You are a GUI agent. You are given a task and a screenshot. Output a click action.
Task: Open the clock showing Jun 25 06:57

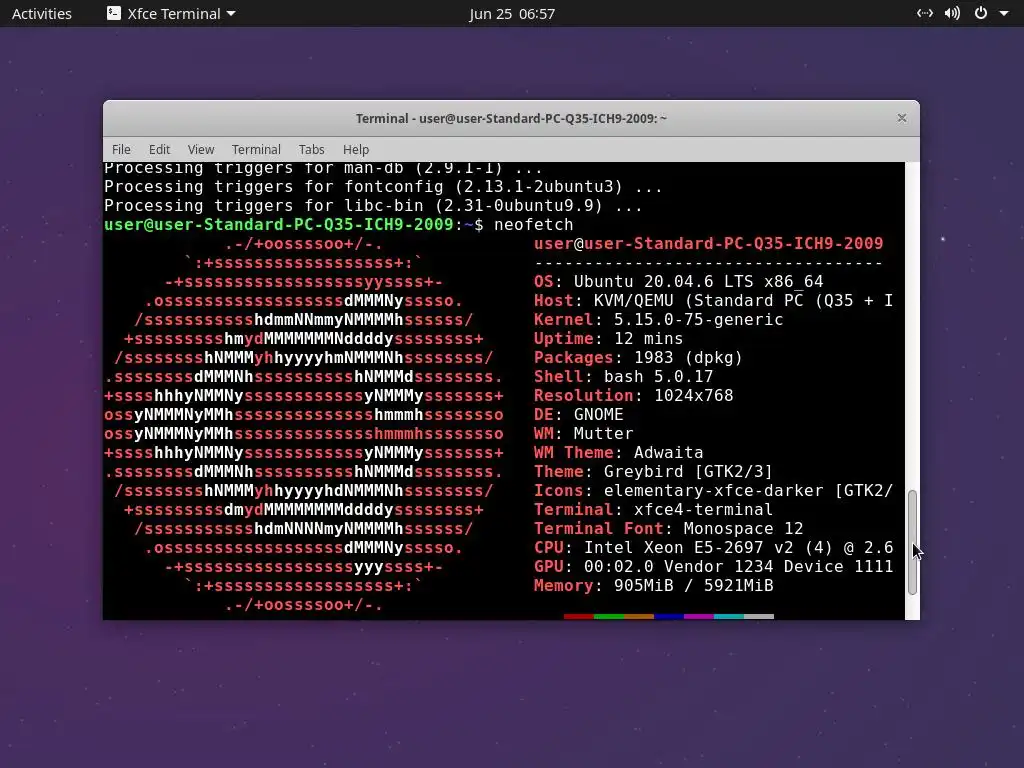pyautogui.click(x=512, y=14)
